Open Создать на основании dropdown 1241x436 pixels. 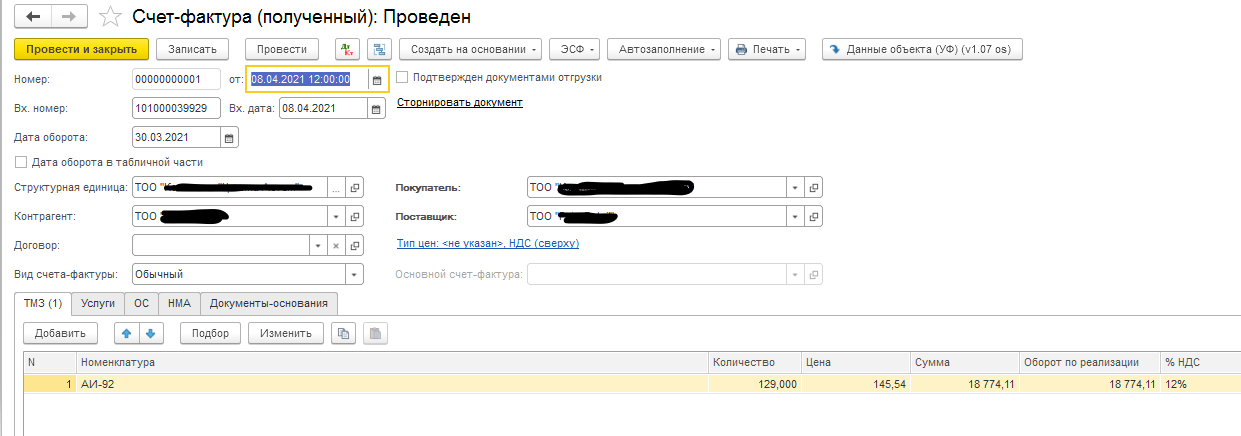click(470, 49)
